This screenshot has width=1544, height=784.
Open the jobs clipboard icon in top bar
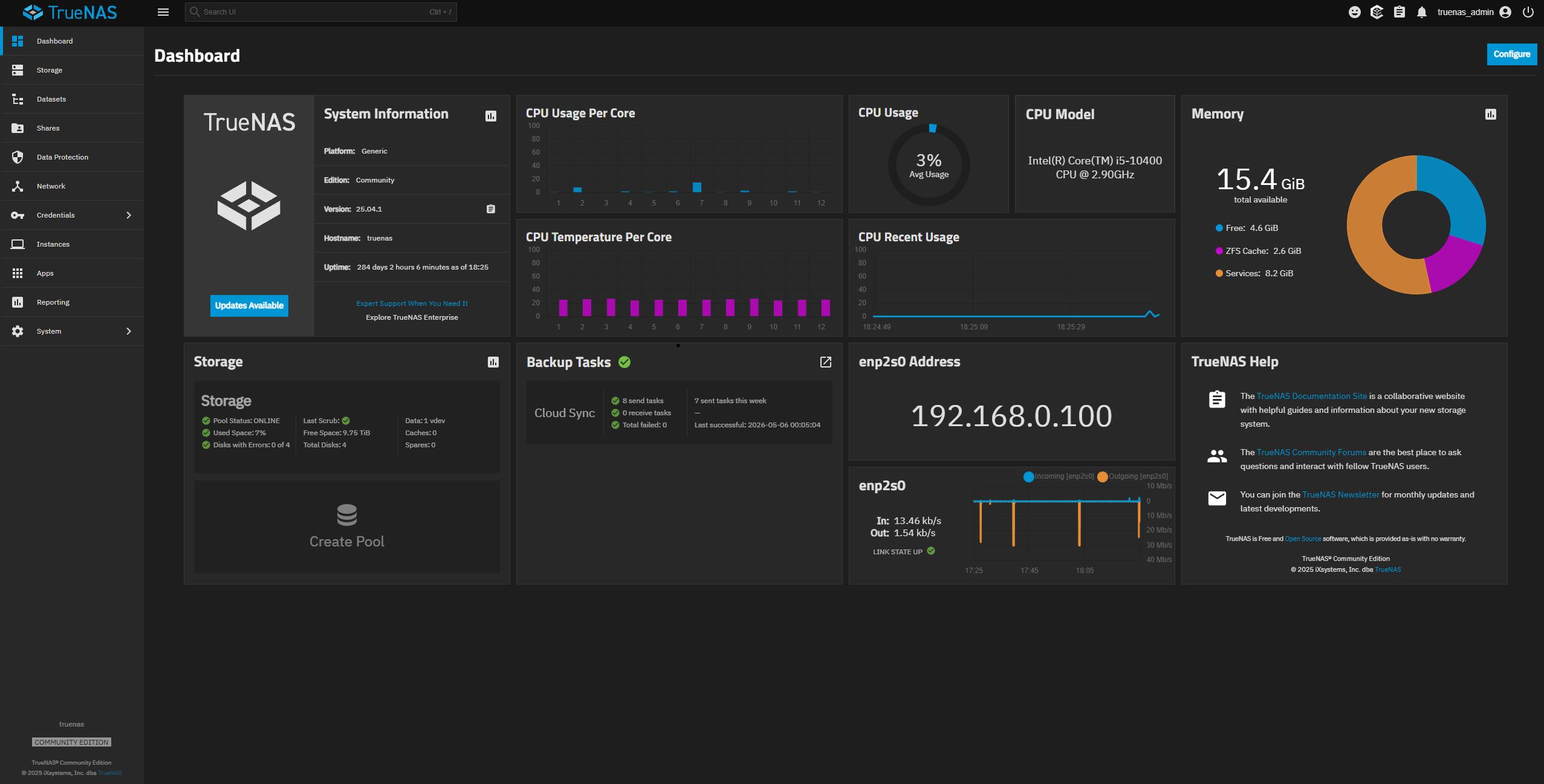[1400, 12]
